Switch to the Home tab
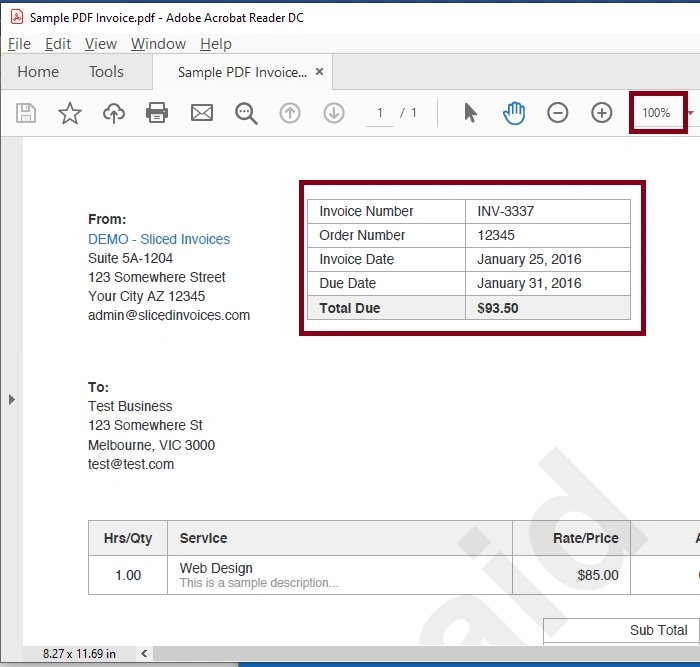 pos(38,72)
